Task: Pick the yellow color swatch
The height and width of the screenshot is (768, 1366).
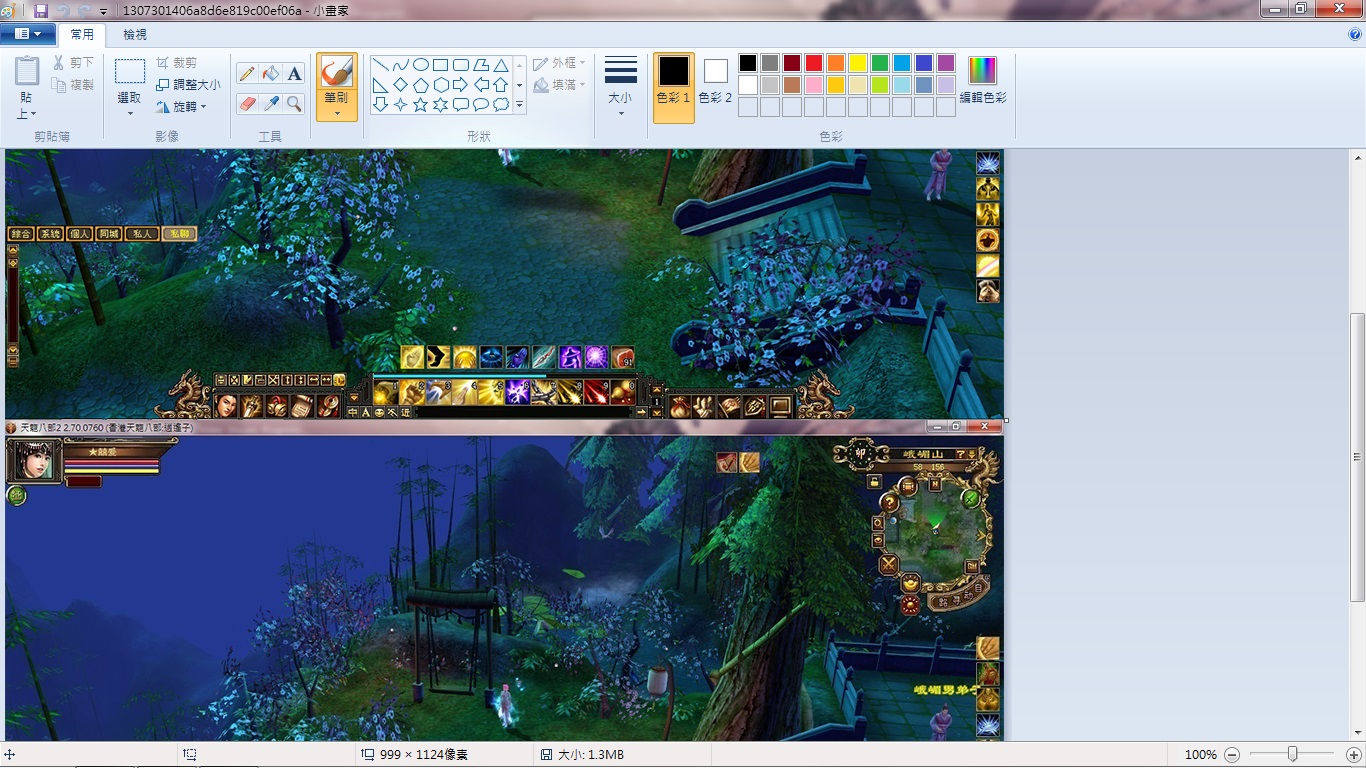Action: click(x=858, y=63)
